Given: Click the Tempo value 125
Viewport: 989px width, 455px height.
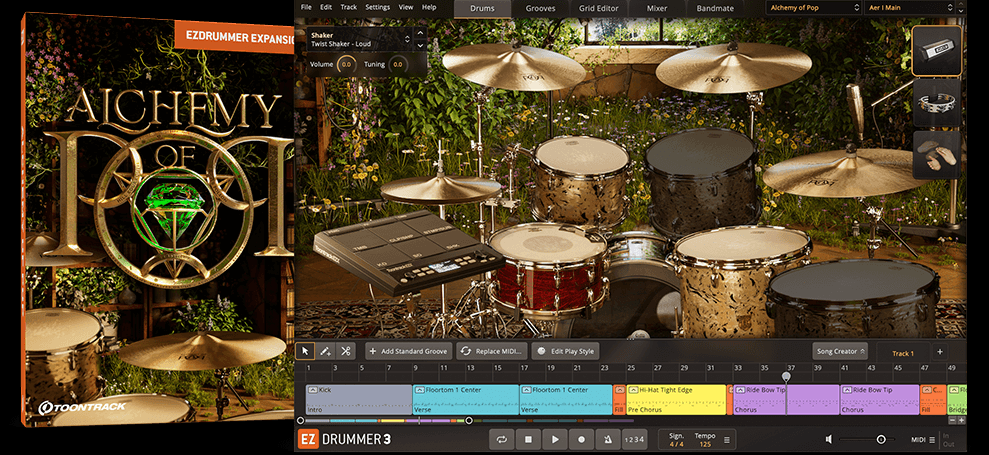Looking at the screenshot, I should (x=705, y=444).
